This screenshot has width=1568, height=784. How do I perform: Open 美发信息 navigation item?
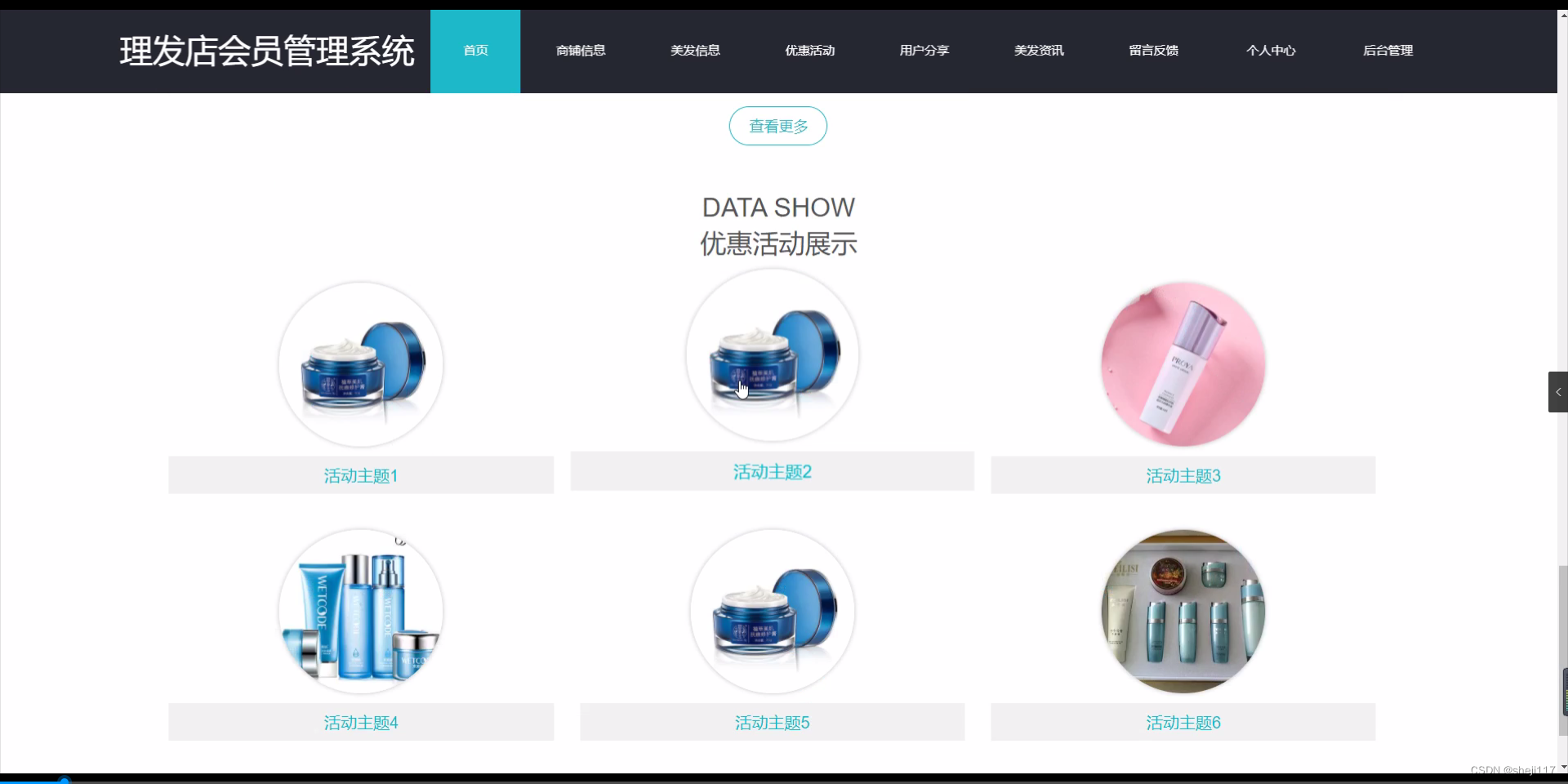pyautogui.click(x=695, y=51)
